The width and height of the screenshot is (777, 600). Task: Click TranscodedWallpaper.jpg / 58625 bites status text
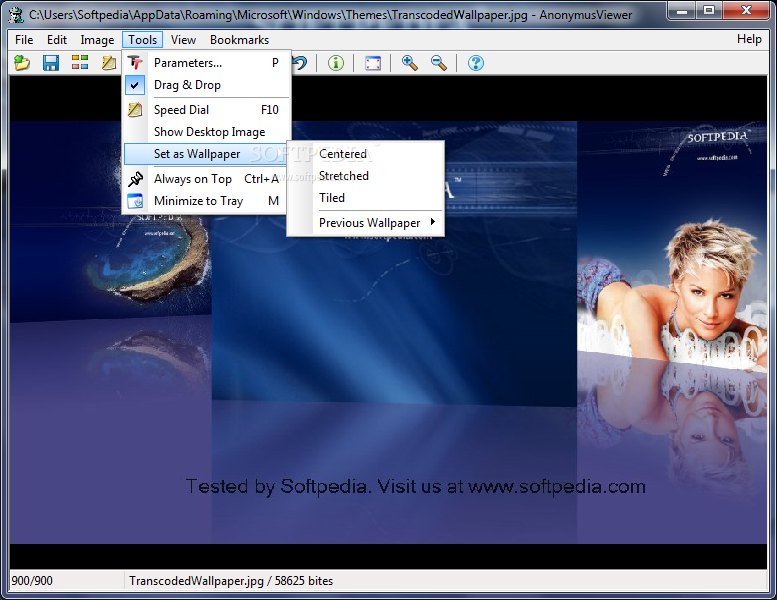tap(231, 581)
